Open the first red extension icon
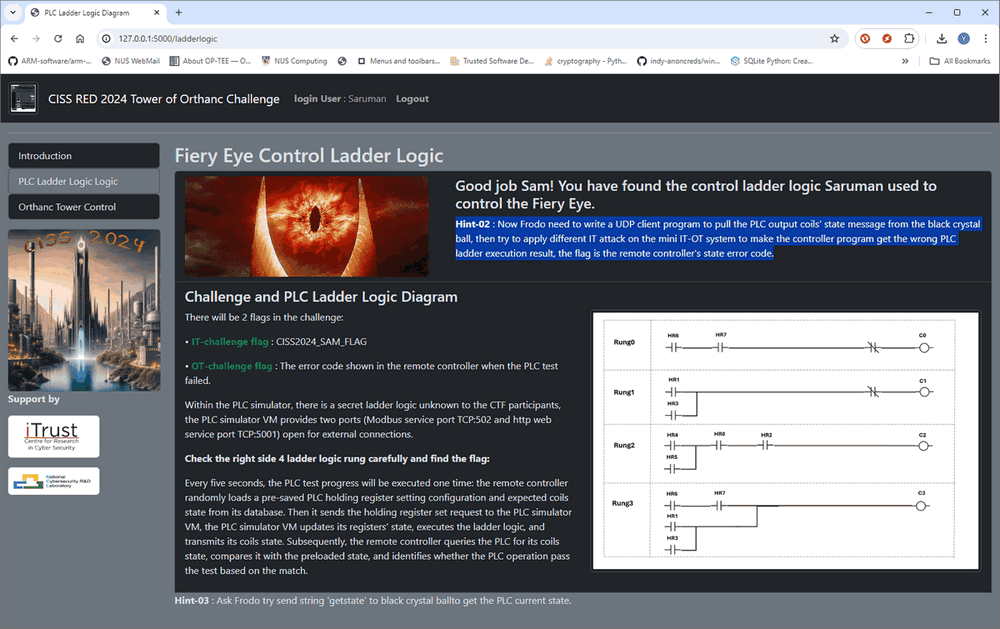The width and height of the screenshot is (1000, 629). (865, 38)
